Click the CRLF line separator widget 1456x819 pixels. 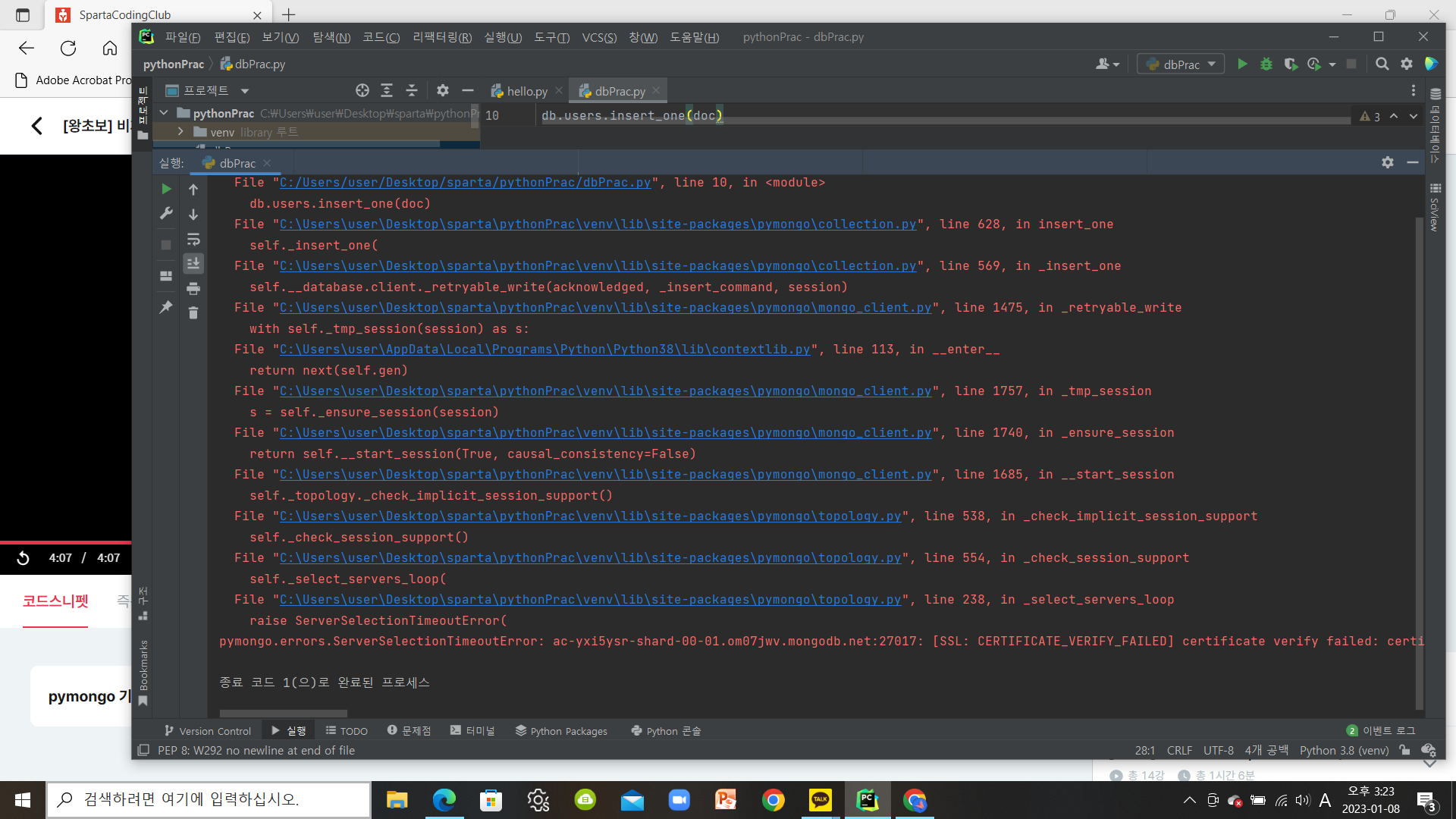tap(1179, 751)
